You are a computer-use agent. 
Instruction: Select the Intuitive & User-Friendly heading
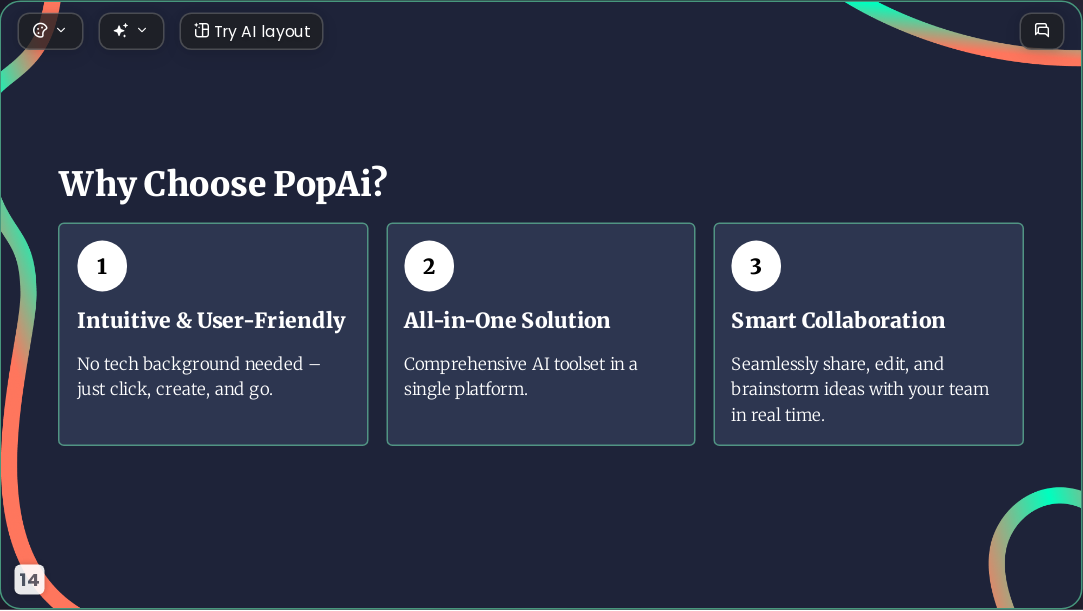tap(211, 320)
